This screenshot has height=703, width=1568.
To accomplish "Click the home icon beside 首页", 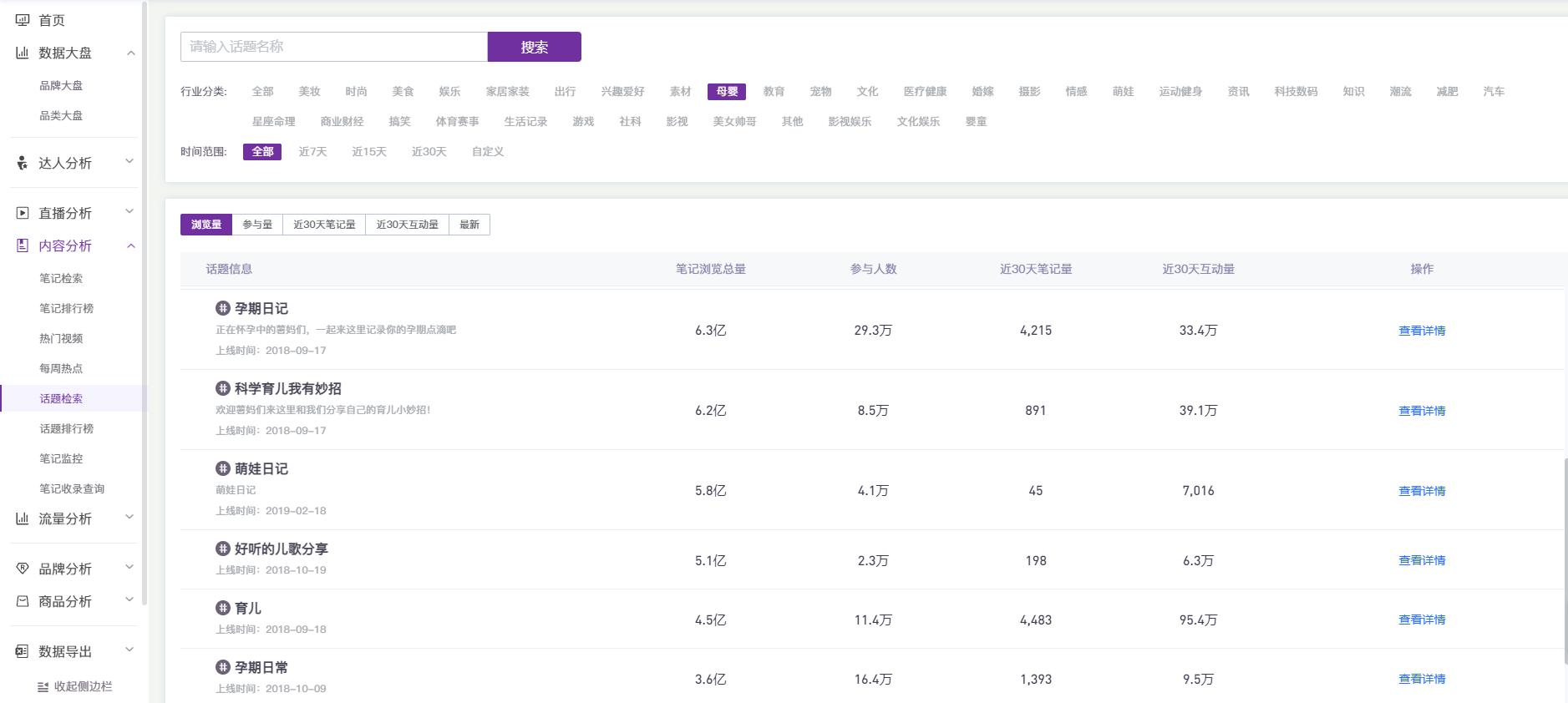I will coord(23,20).
